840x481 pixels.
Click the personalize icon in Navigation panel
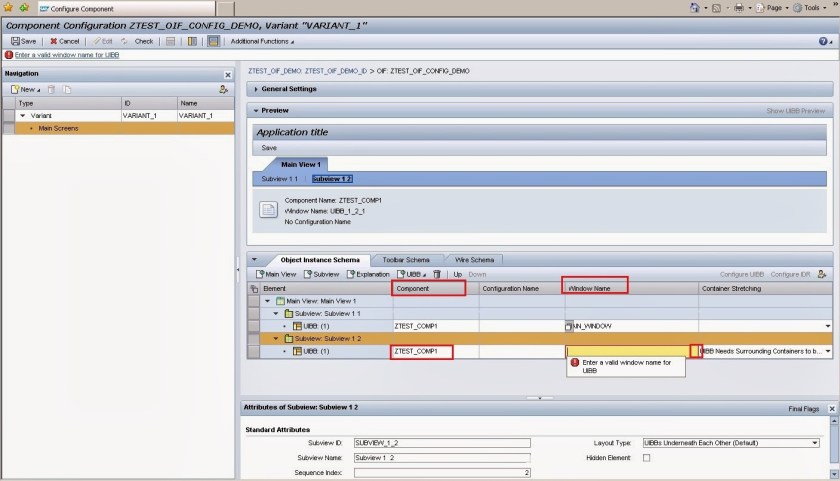point(224,89)
